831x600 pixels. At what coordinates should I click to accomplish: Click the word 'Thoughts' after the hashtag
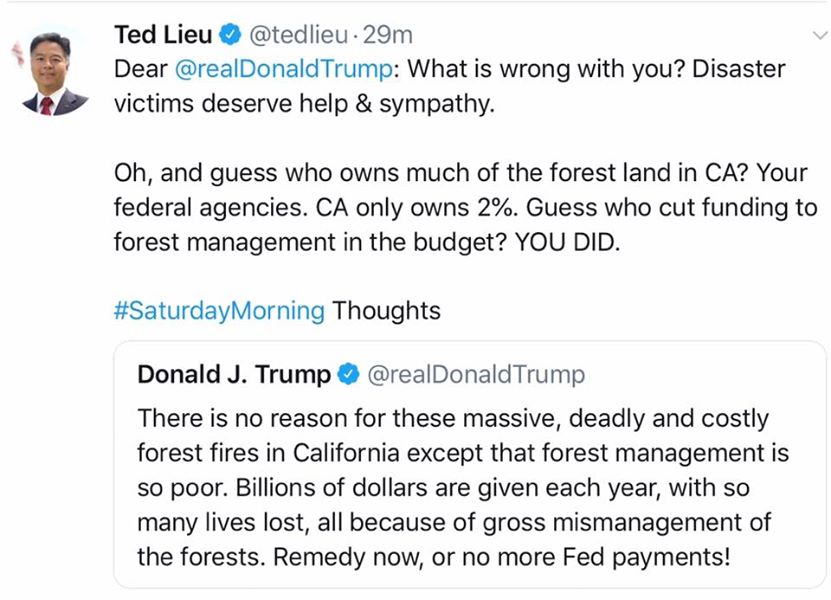coord(386,310)
